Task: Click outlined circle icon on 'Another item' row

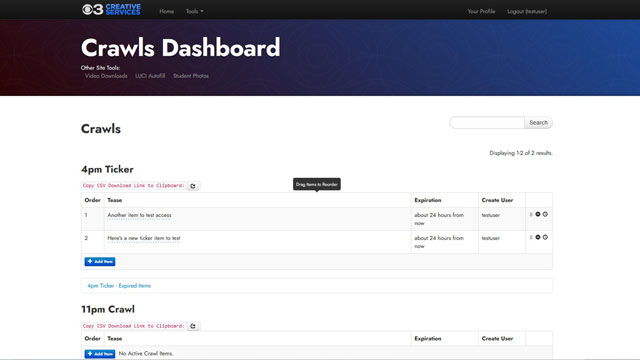Action: [x=545, y=214]
